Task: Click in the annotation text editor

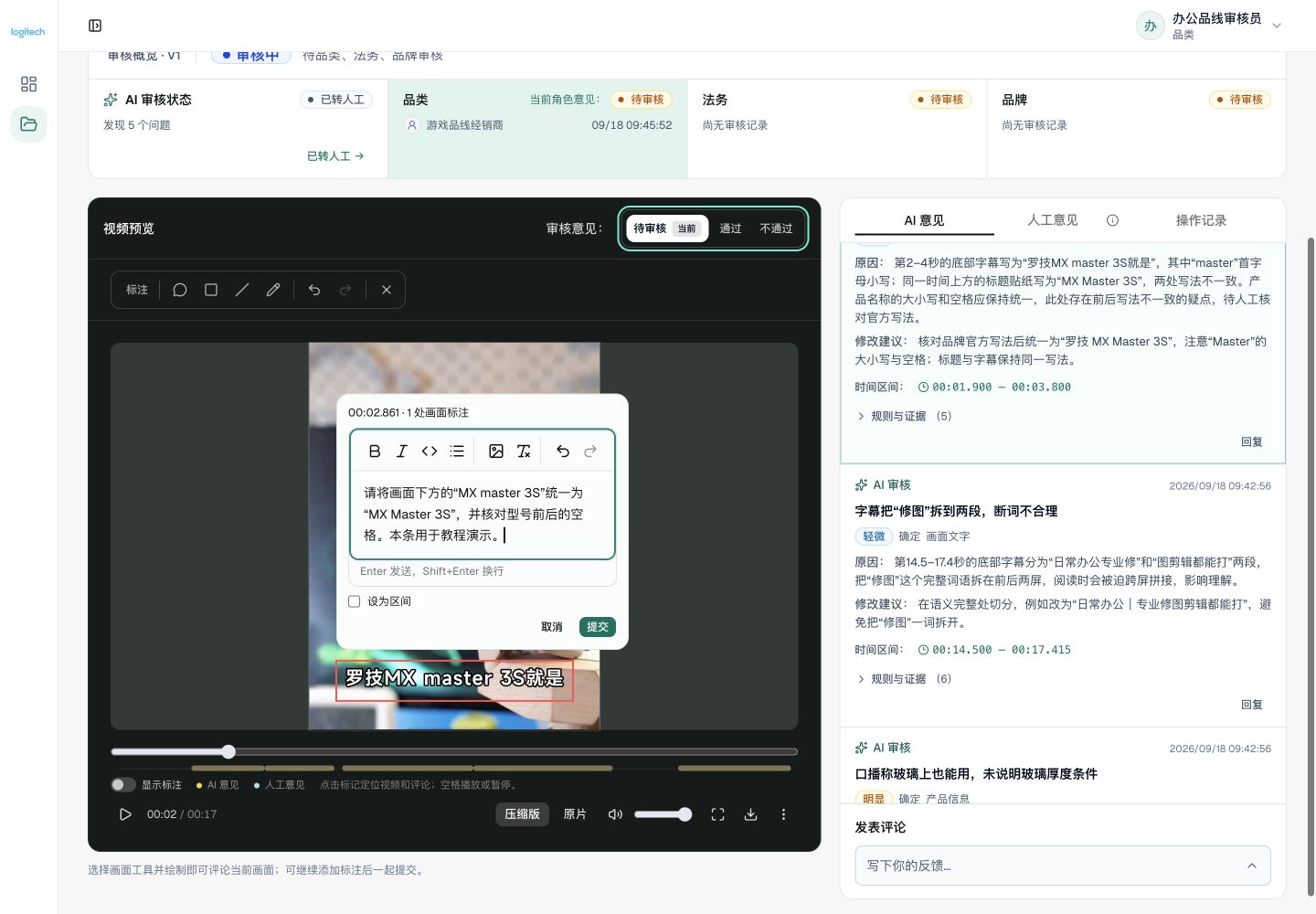Action: tap(483, 514)
